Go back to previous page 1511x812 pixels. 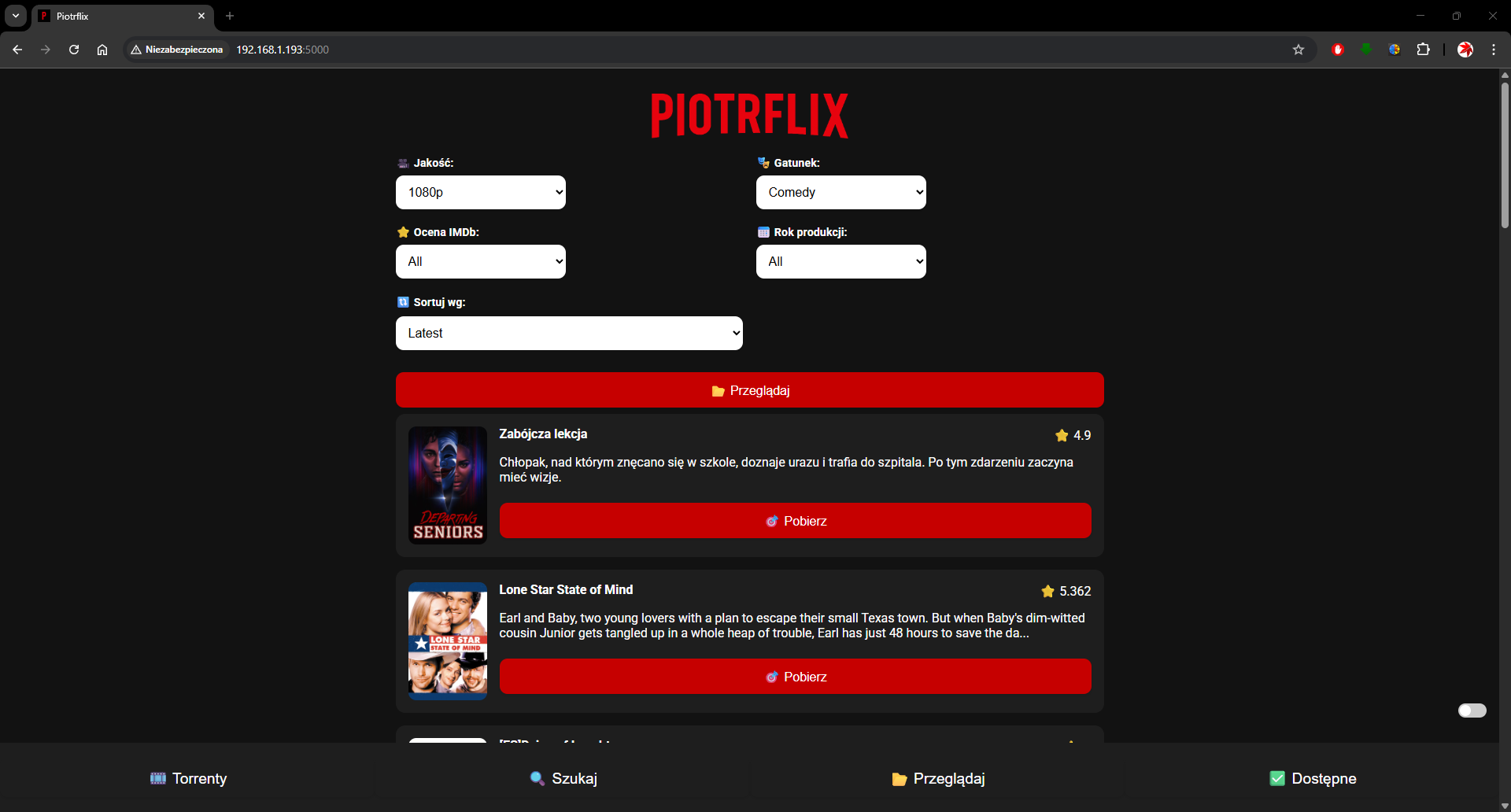point(17,50)
